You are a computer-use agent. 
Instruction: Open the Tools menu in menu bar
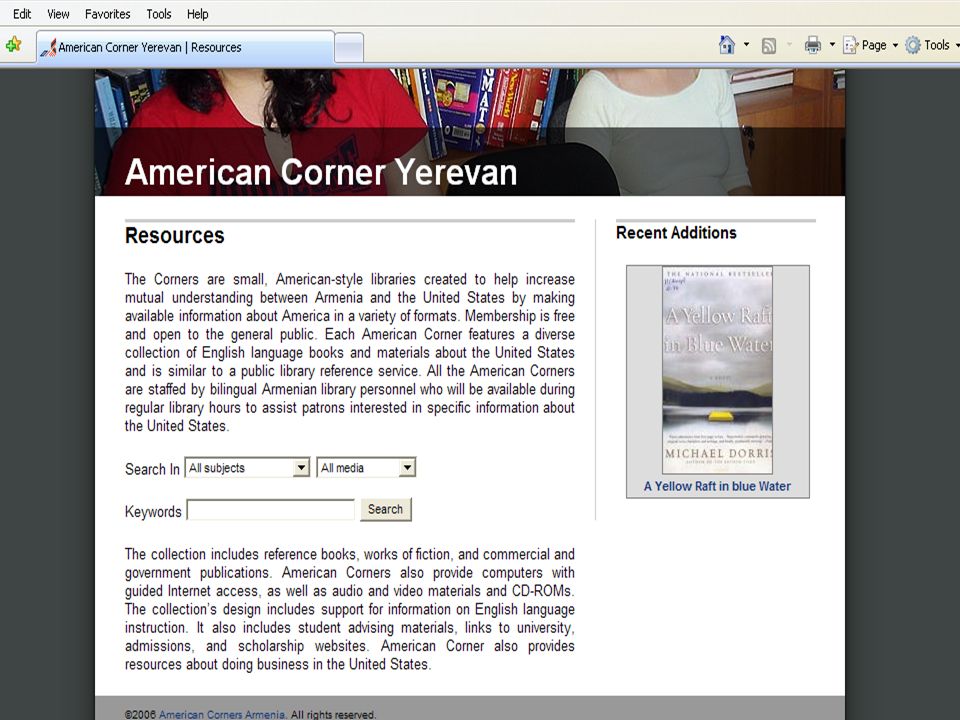point(159,13)
